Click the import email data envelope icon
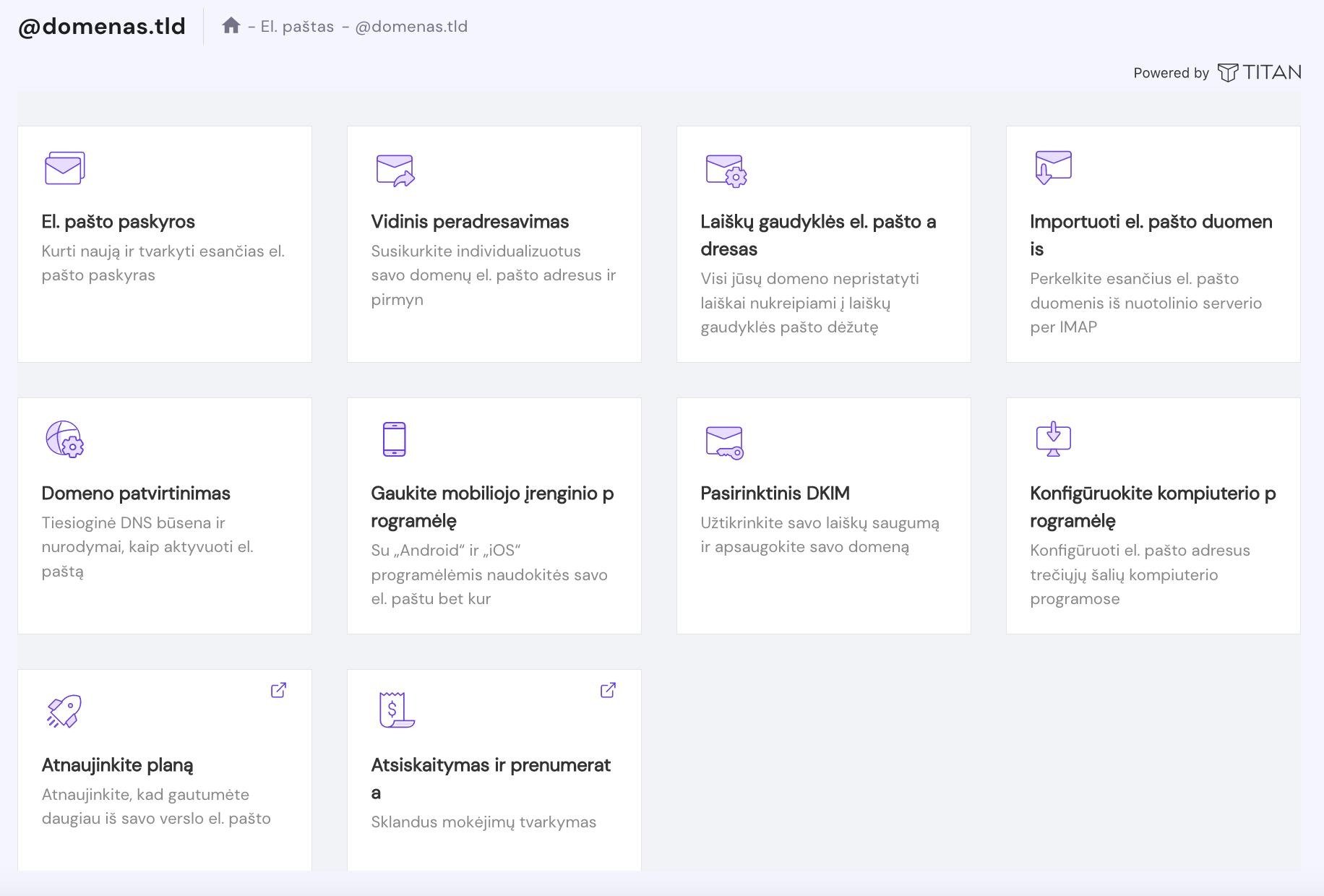Image resolution: width=1324 pixels, height=896 pixels. coord(1053,168)
